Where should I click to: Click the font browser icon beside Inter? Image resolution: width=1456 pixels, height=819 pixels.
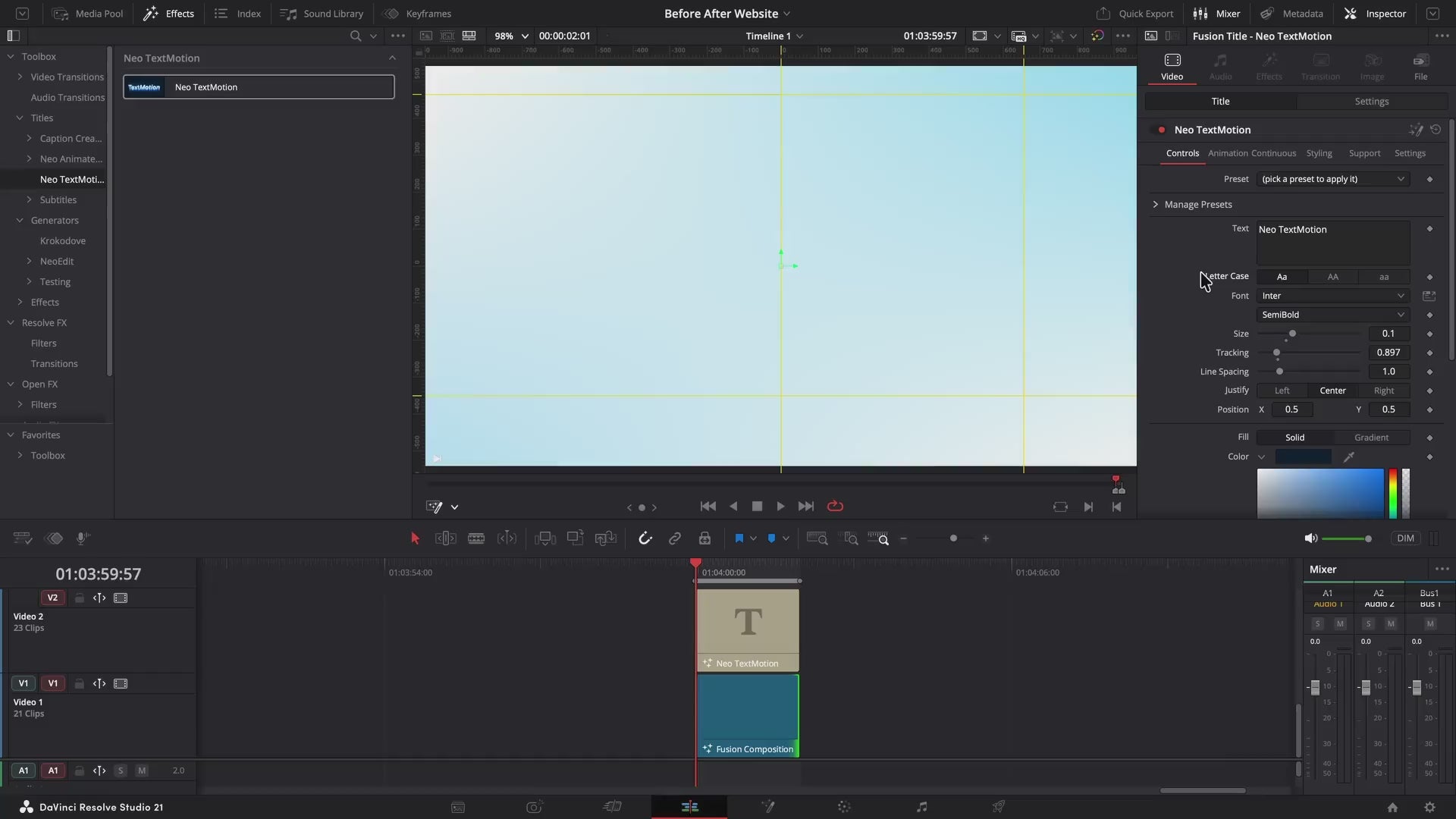pos(1429,296)
